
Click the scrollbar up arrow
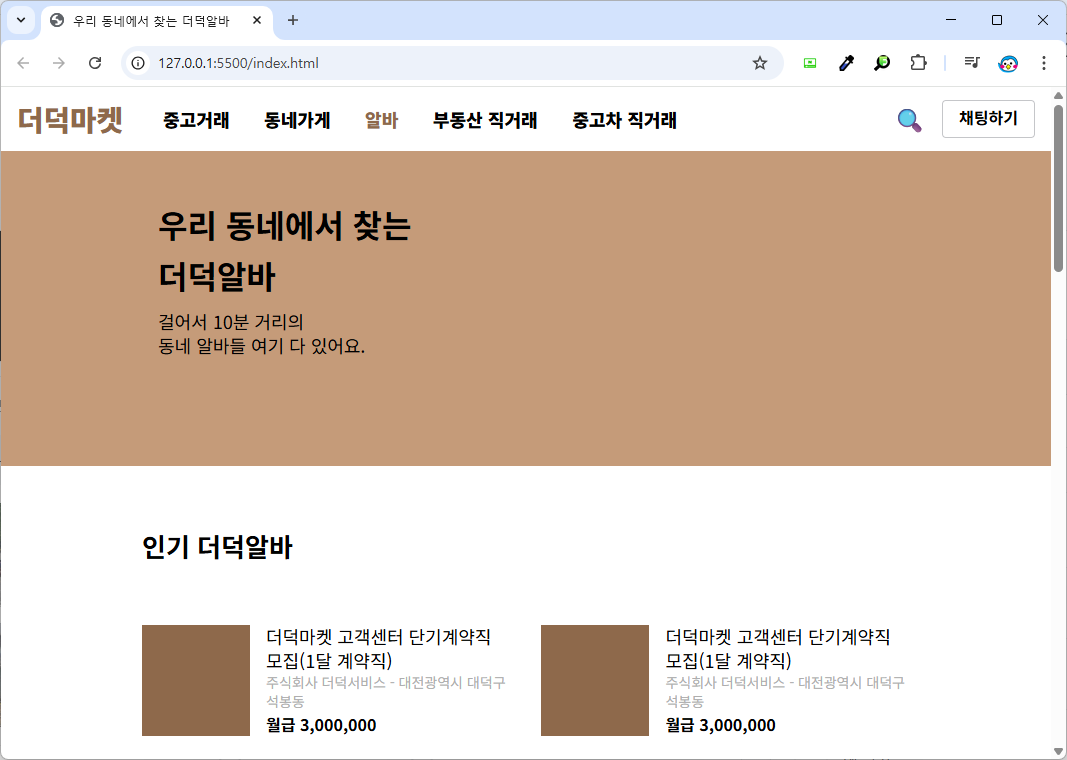click(x=1058, y=95)
